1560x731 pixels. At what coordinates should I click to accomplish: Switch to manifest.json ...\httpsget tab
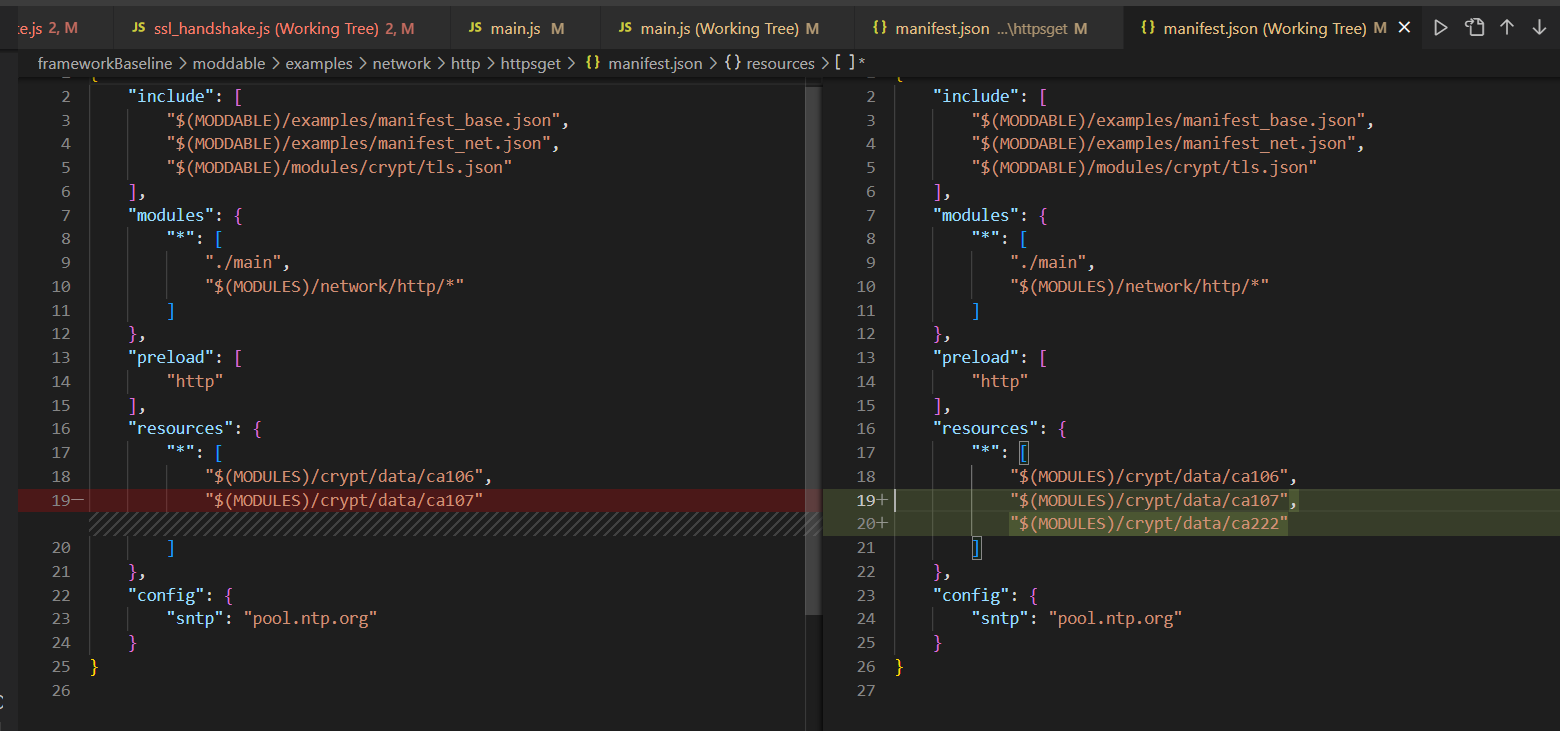click(x=988, y=28)
